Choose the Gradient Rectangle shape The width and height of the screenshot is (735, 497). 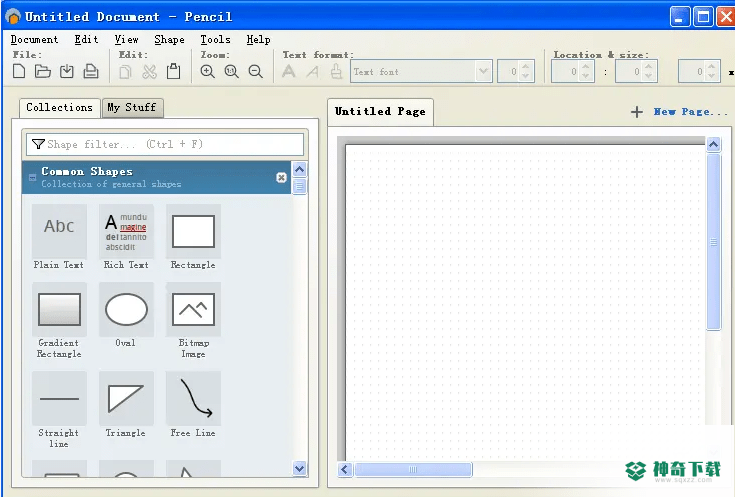coord(59,321)
